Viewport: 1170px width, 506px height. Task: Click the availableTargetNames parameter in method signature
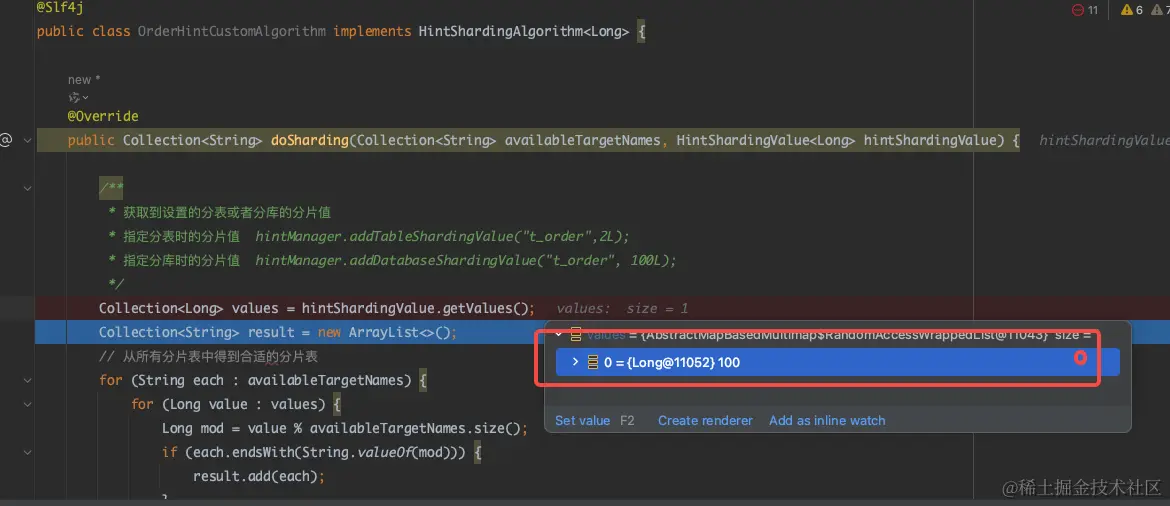[583, 140]
